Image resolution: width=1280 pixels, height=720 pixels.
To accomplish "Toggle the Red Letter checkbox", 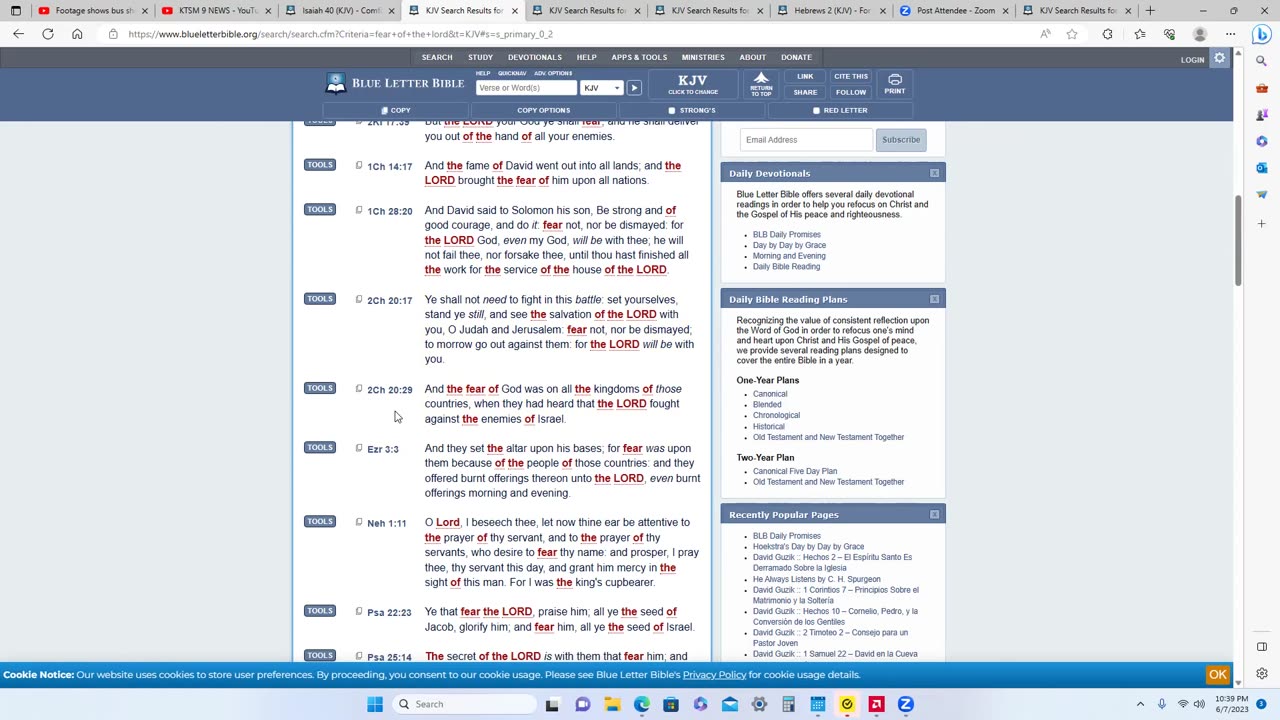I will tap(817, 111).
